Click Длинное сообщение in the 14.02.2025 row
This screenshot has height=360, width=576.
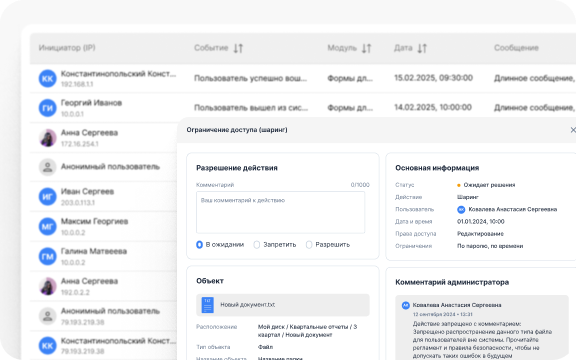(534, 108)
